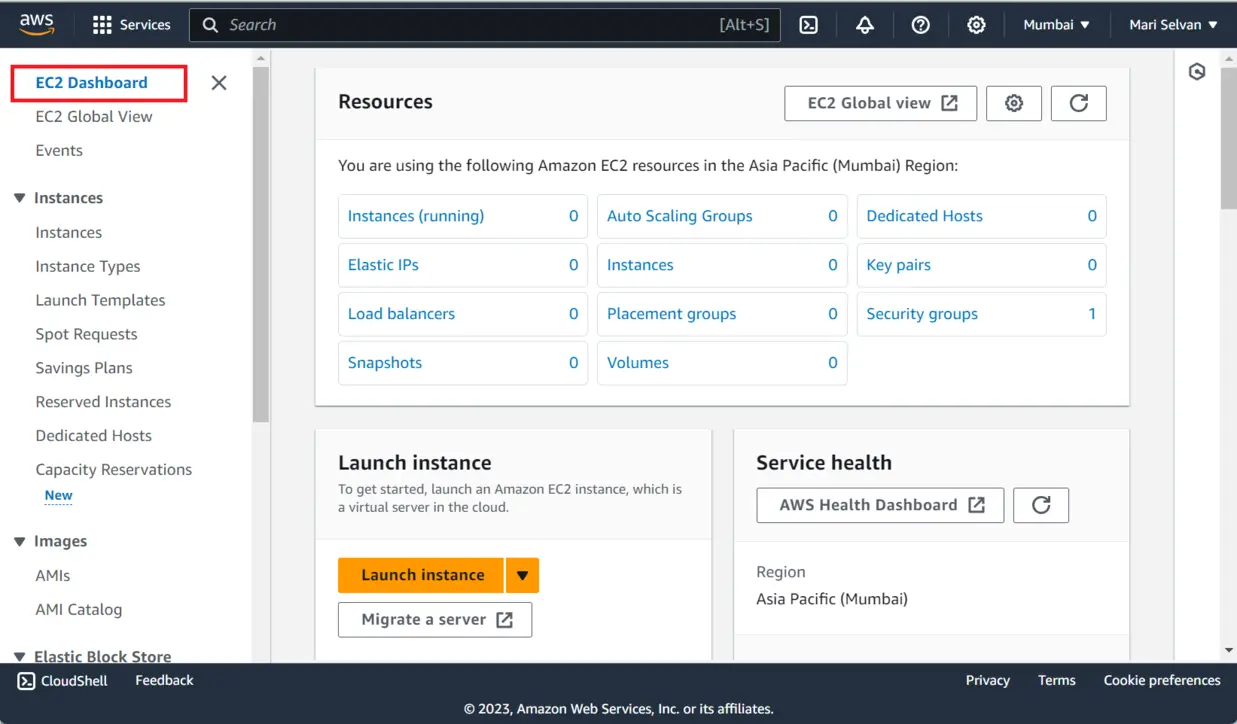Click the Security groups count 1
The image size is (1237, 724).
click(x=1092, y=314)
